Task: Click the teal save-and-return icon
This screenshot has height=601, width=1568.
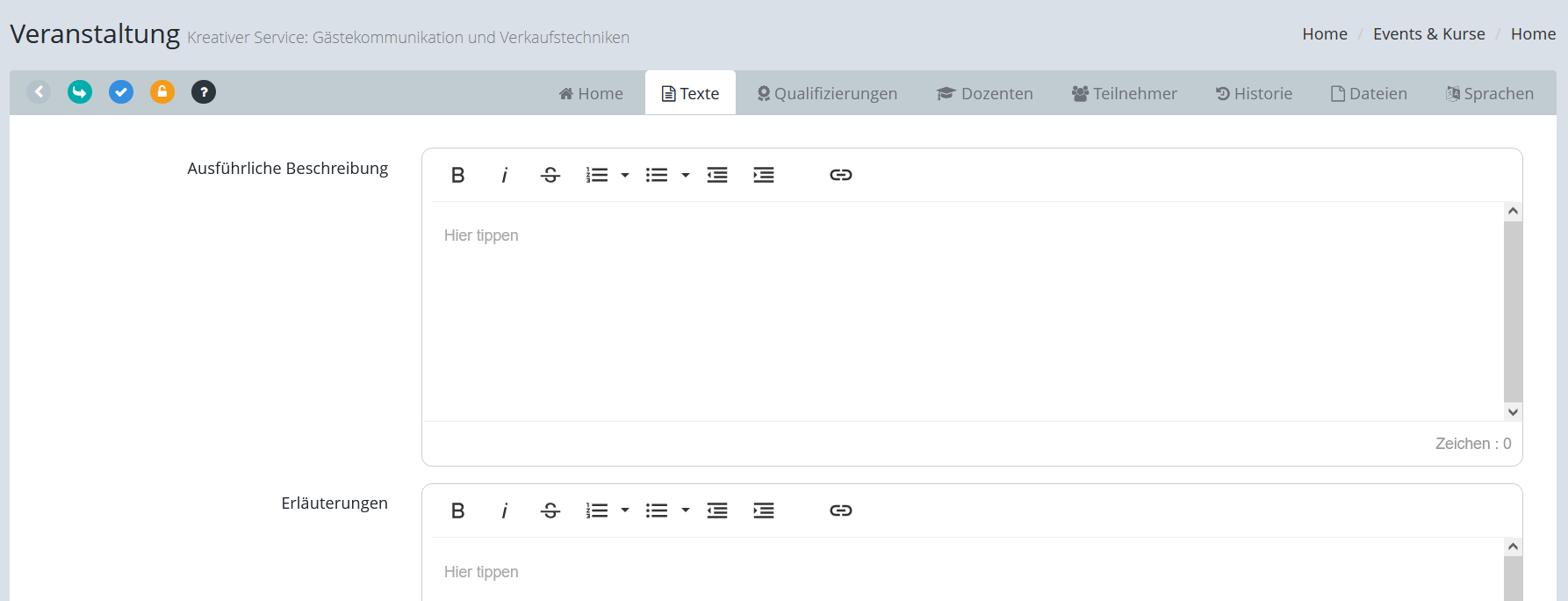Action: coord(80,92)
